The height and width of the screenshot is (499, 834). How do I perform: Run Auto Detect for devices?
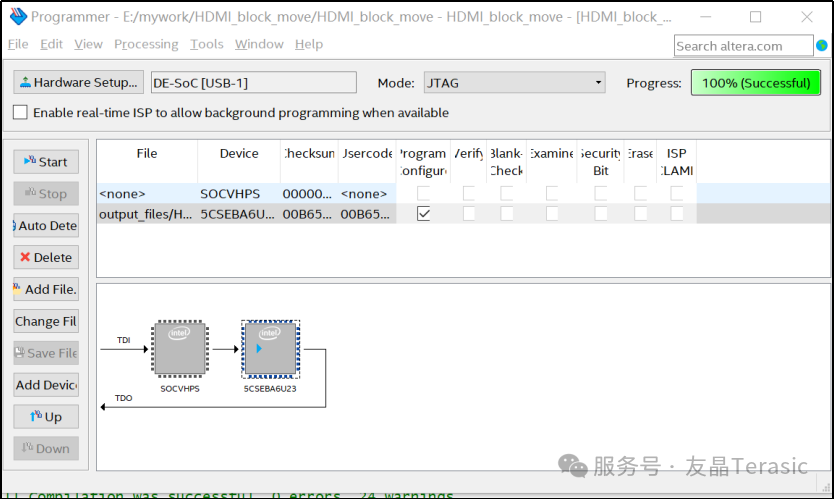coord(46,226)
